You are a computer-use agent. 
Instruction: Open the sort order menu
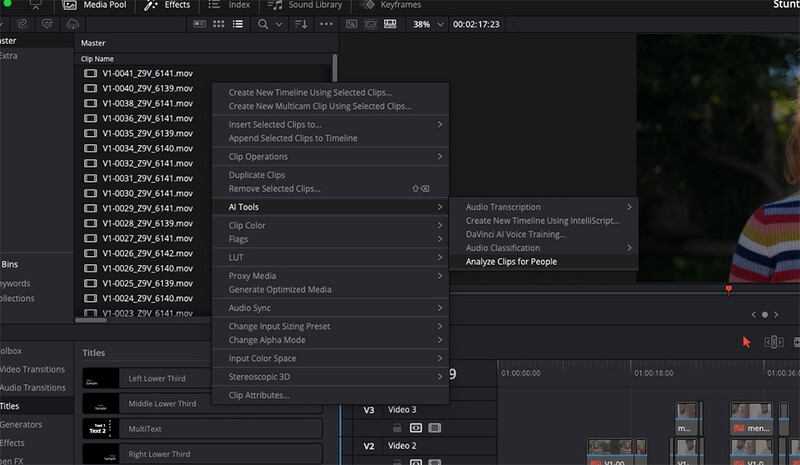pos(301,24)
